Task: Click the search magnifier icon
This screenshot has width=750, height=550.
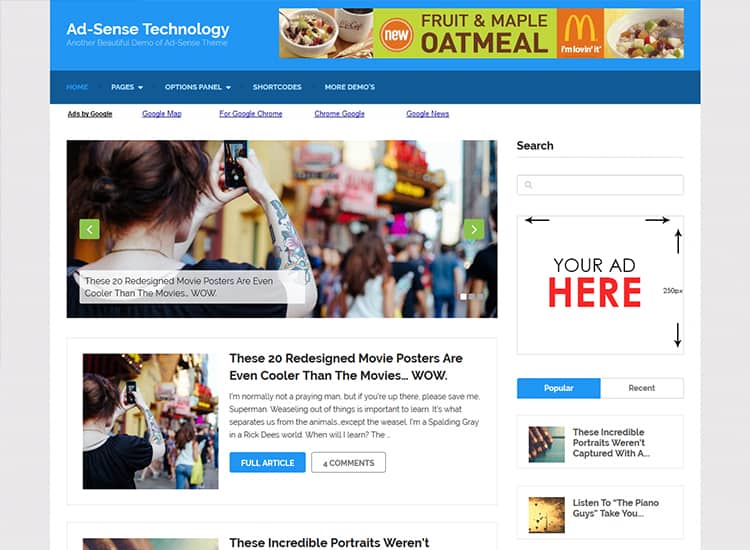Action: coord(529,185)
